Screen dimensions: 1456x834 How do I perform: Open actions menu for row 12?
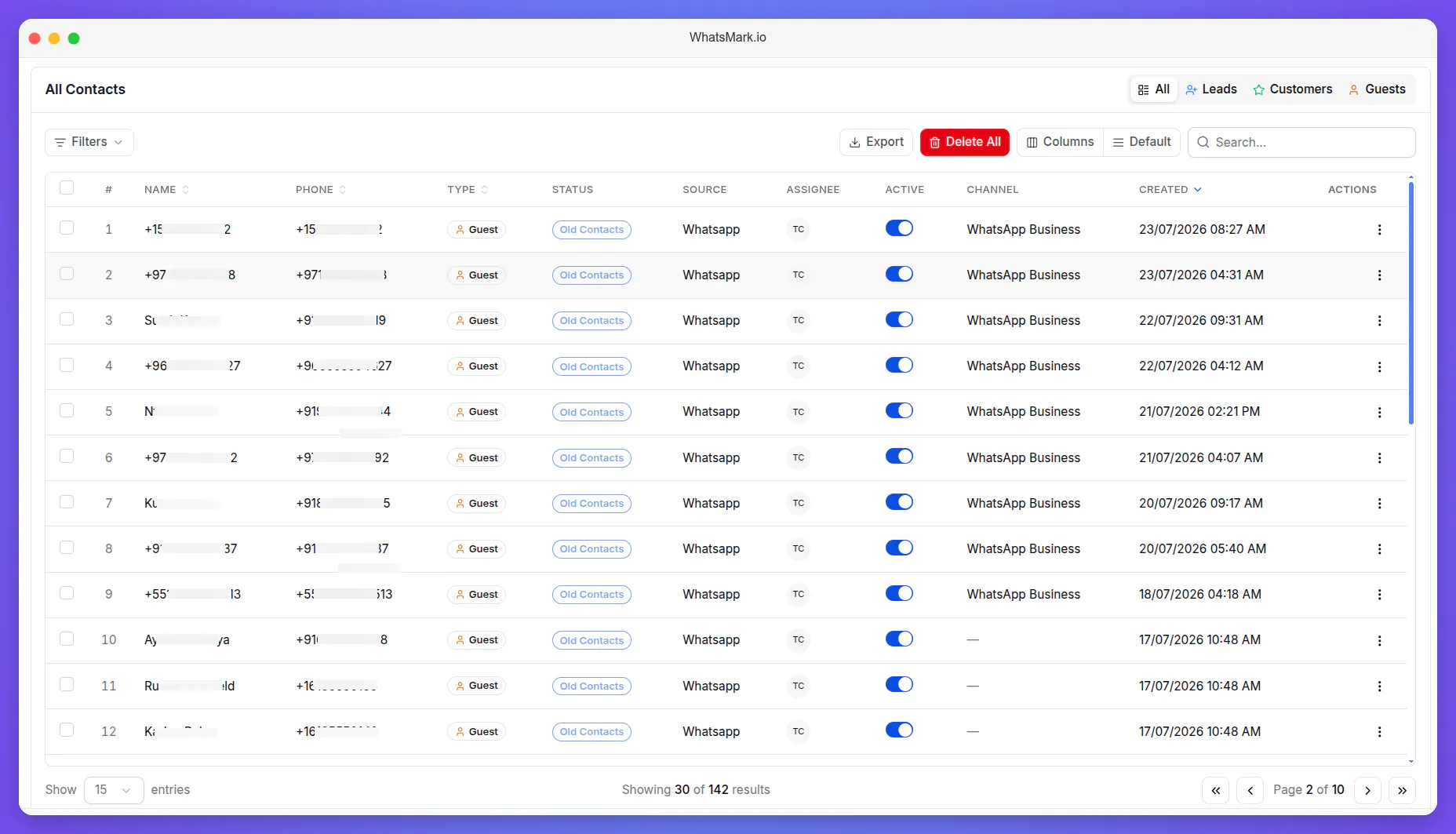[x=1379, y=731]
